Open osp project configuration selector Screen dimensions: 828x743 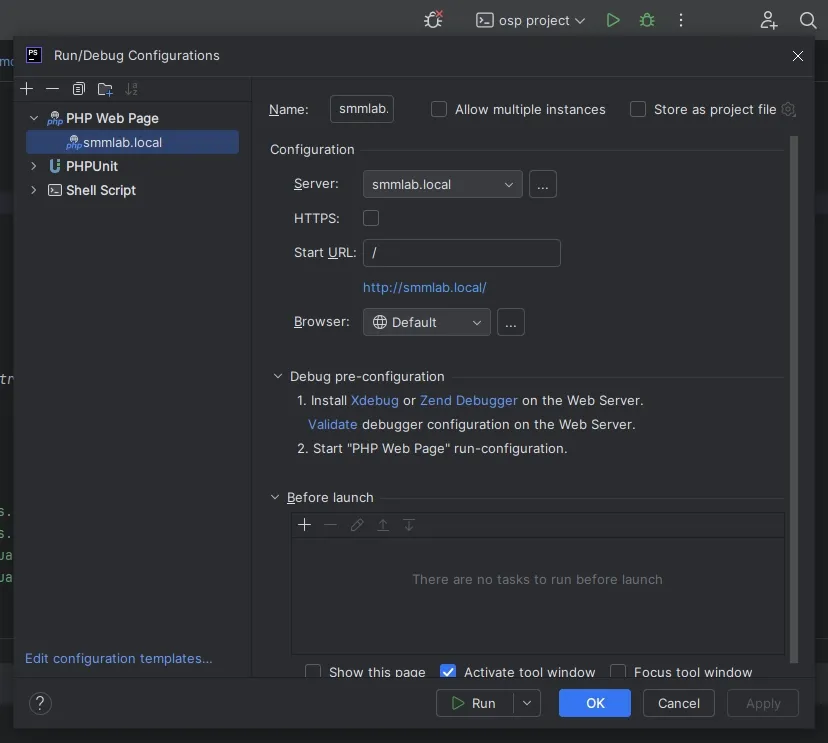(531, 21)
